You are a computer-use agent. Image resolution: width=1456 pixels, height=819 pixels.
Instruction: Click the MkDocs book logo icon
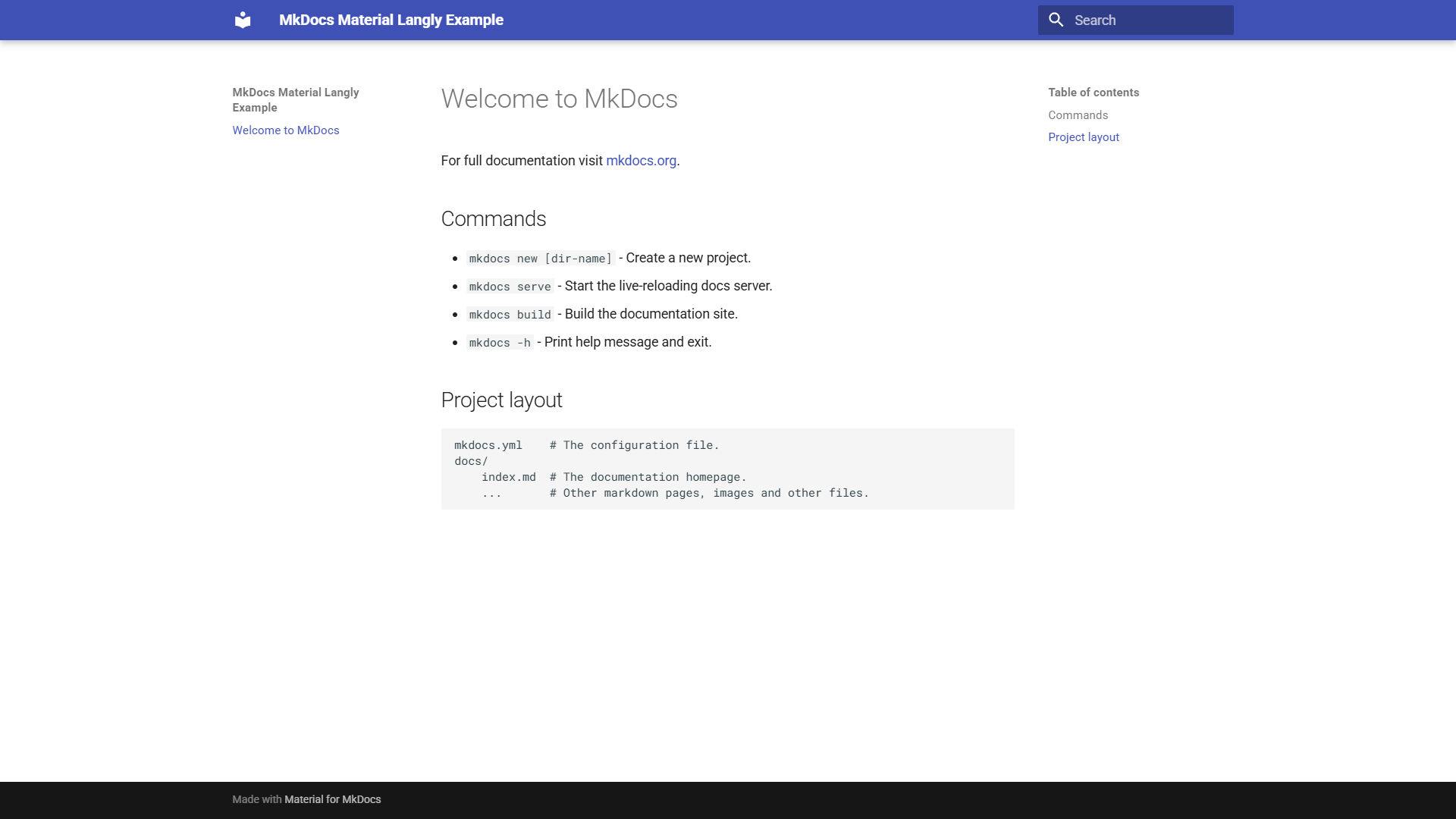tap(243, 20)
